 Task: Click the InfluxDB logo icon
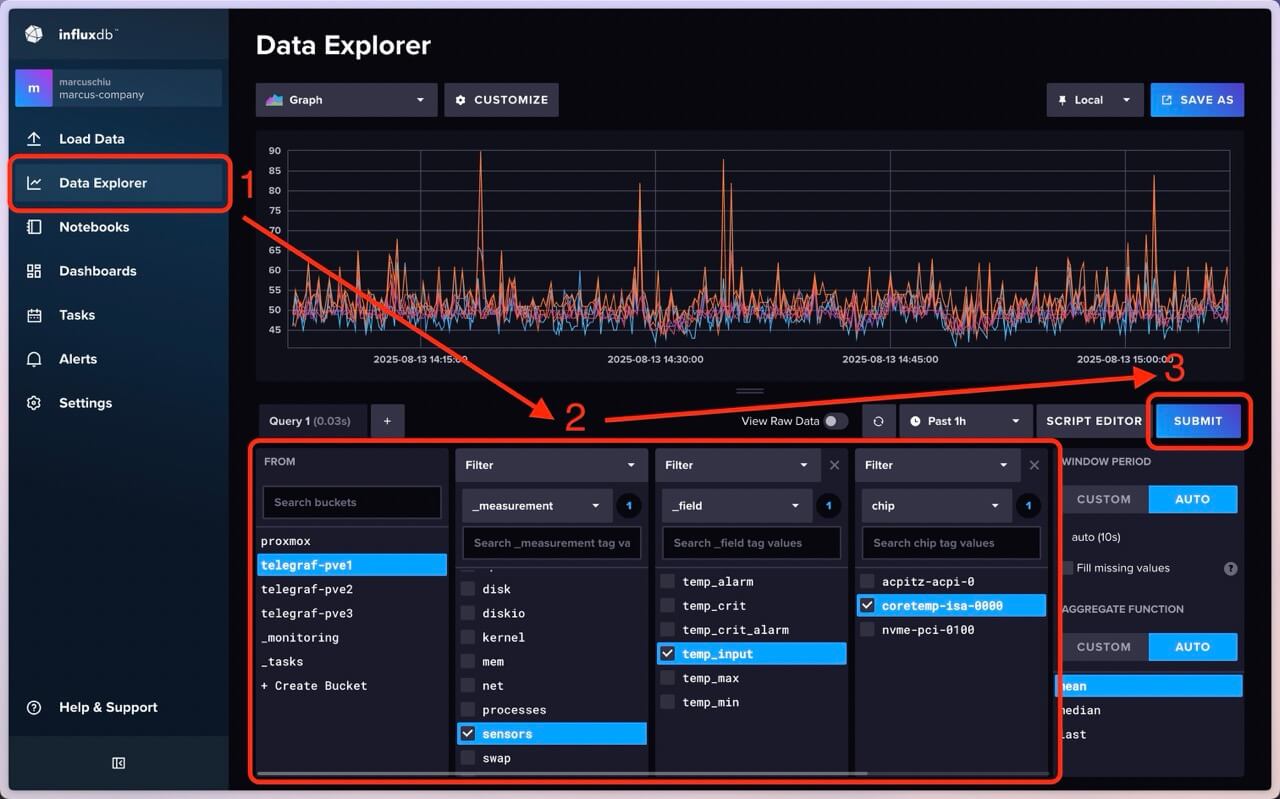pyautogui.click(x=34, y=34)
